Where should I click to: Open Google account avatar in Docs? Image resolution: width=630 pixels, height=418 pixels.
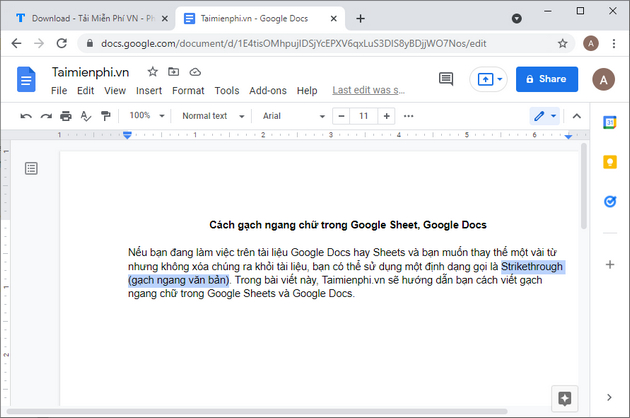(x=603, y=79)
